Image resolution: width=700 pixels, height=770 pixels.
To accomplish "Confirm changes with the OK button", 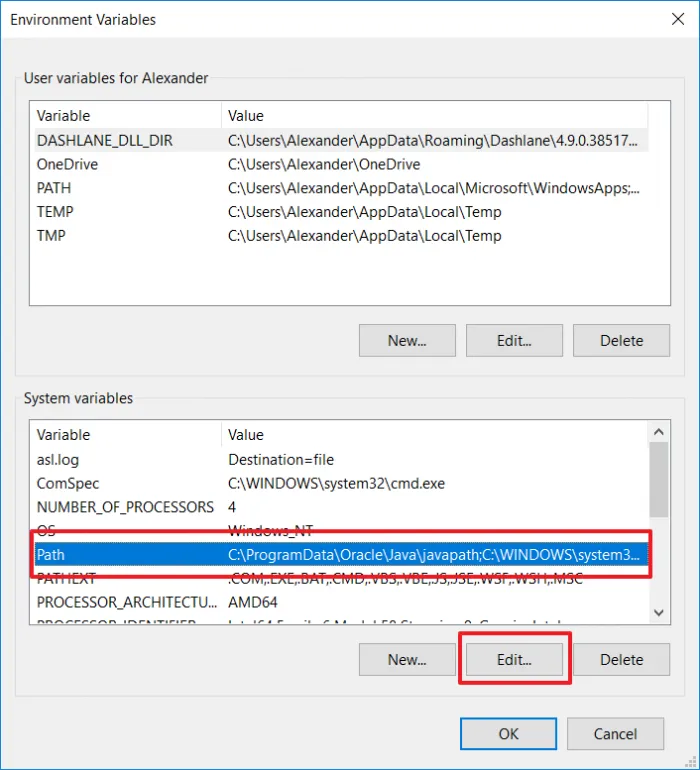I will coord(508,734).
